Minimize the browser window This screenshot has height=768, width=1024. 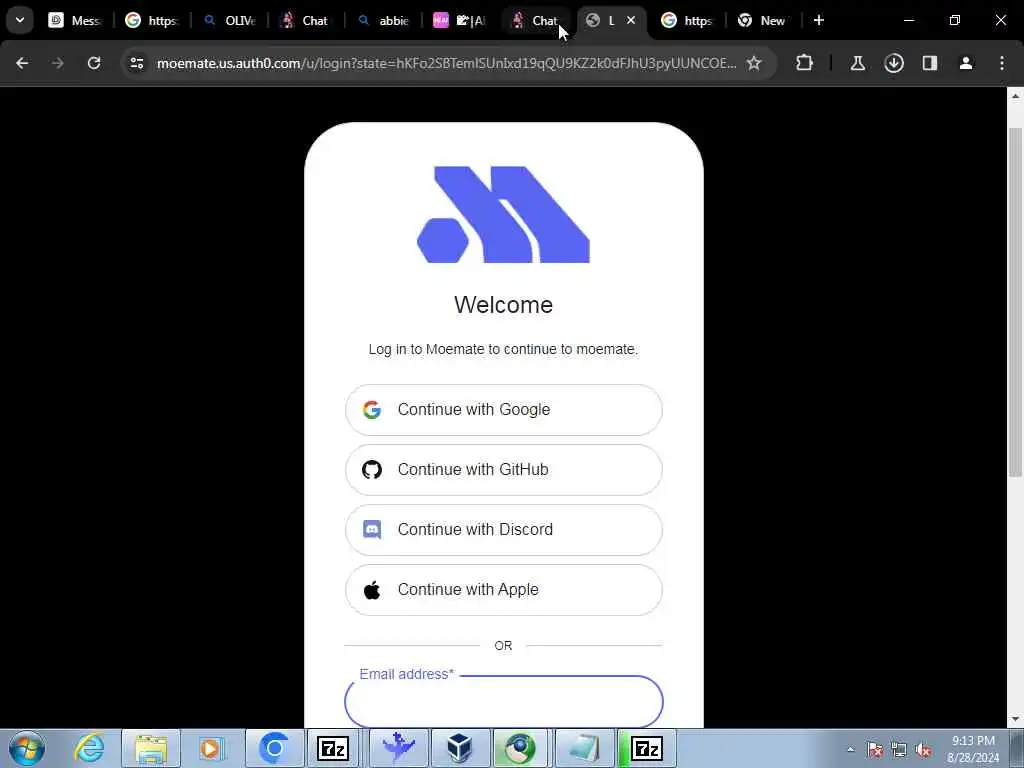[x=909, y=20]
